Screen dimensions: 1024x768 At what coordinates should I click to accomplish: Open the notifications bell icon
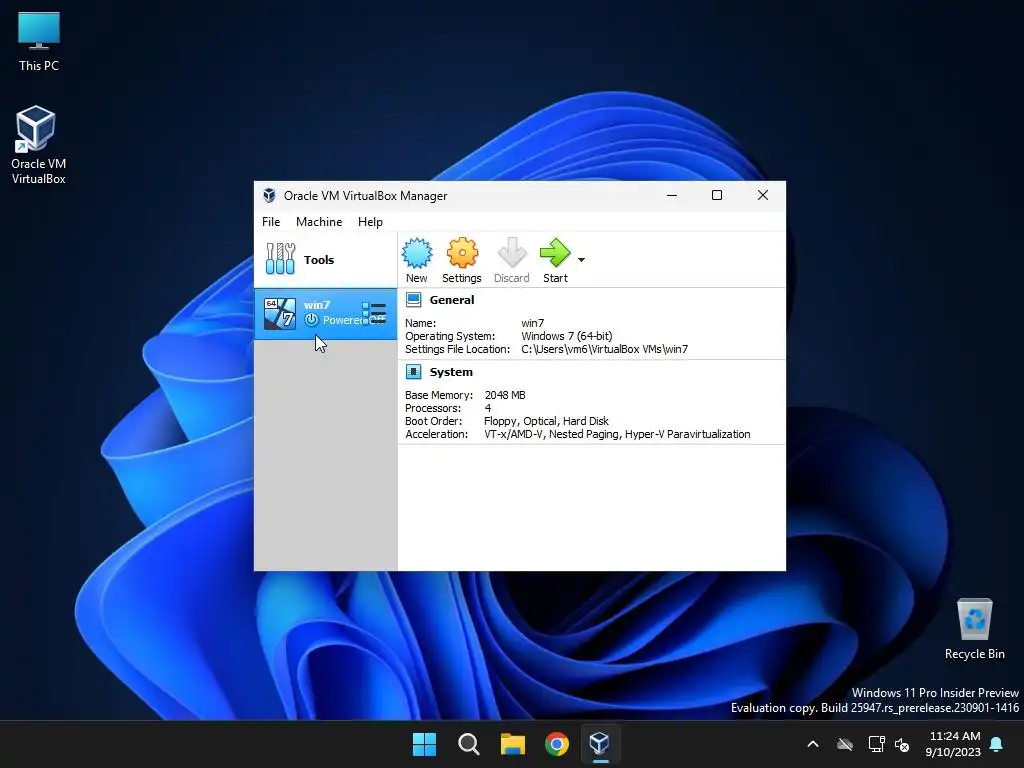[x=997, y=744]
